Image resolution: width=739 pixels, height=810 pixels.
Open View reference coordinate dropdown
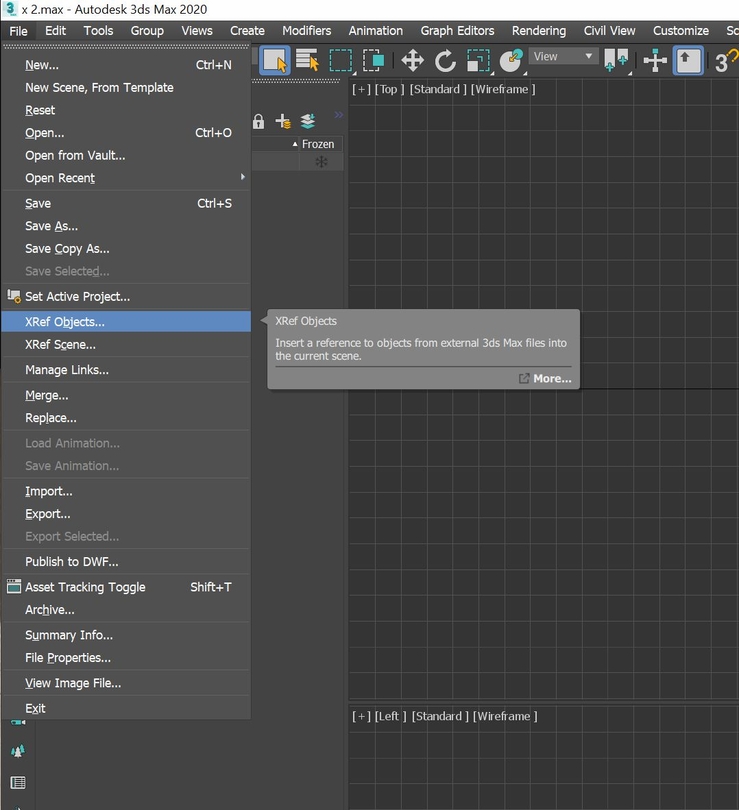563,56
